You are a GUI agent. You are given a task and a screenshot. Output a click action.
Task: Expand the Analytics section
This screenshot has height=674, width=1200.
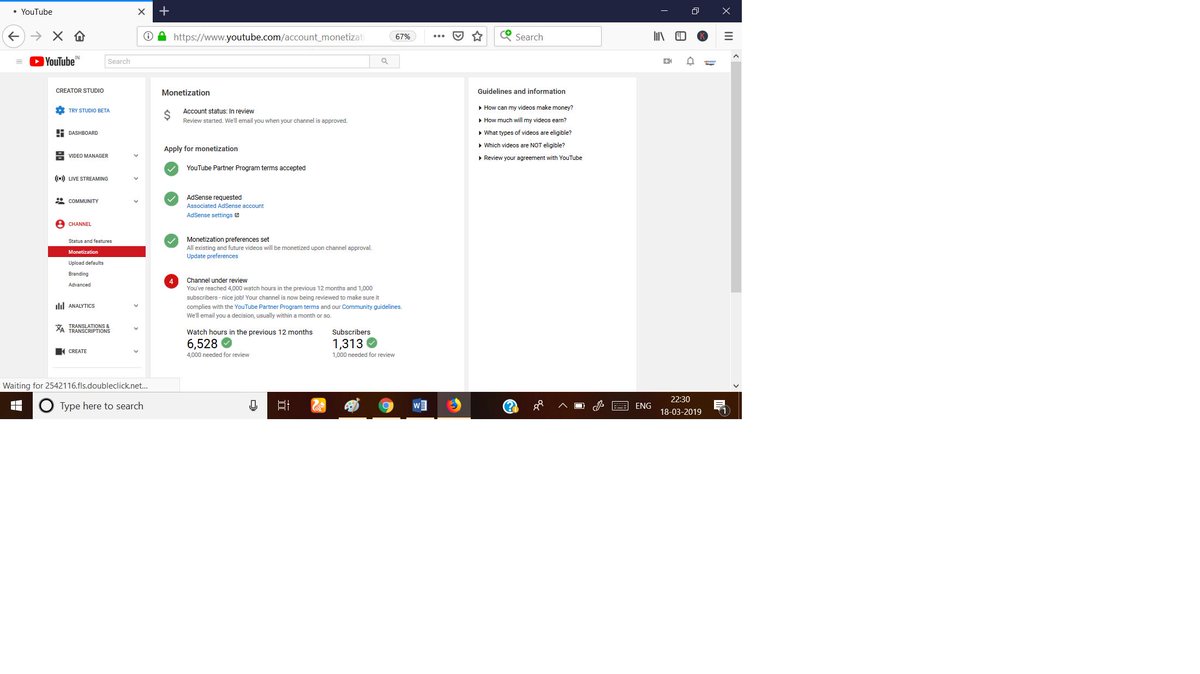(136, 306)
